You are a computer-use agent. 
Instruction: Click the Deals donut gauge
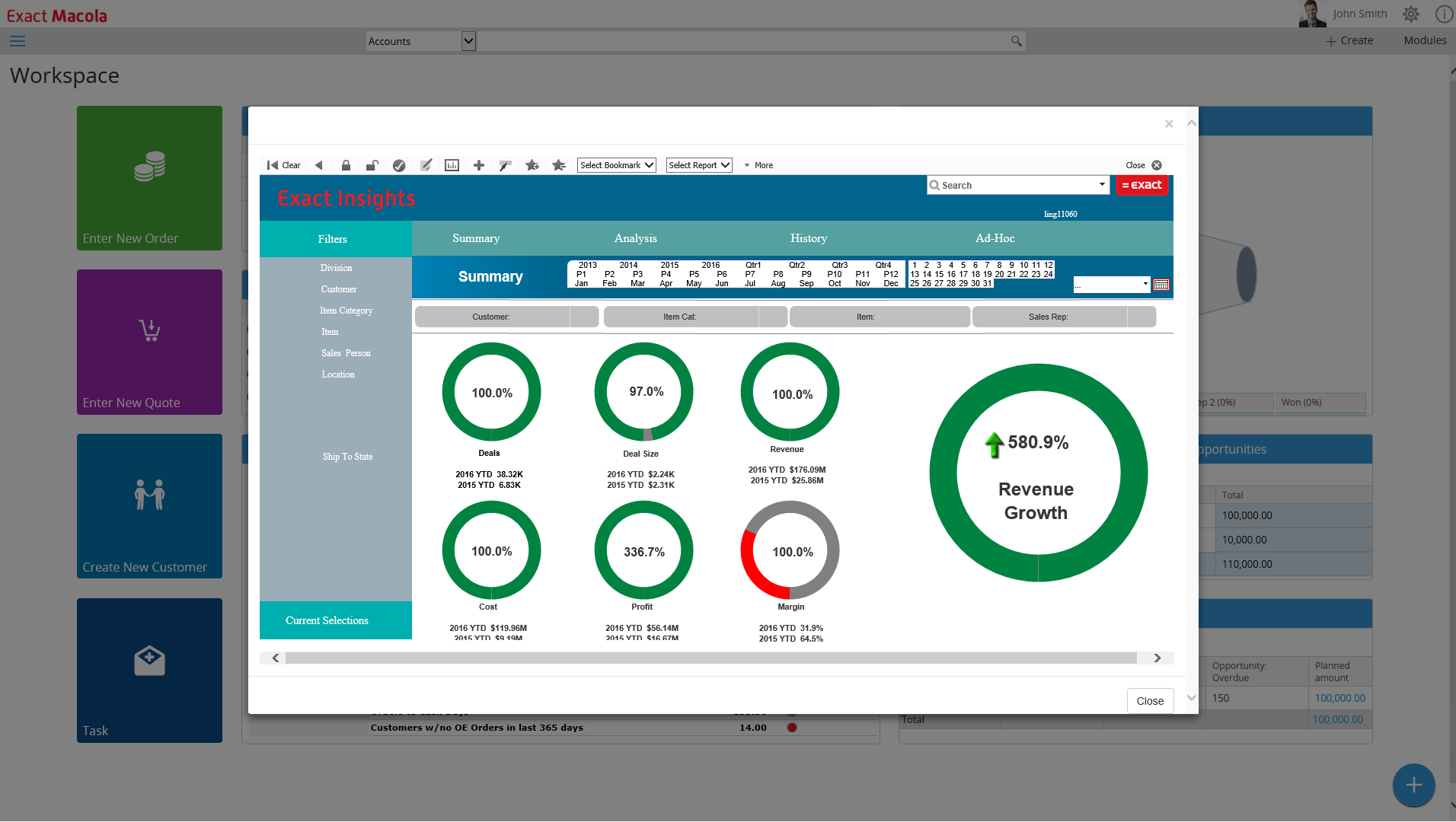click(x=491, y=392)
